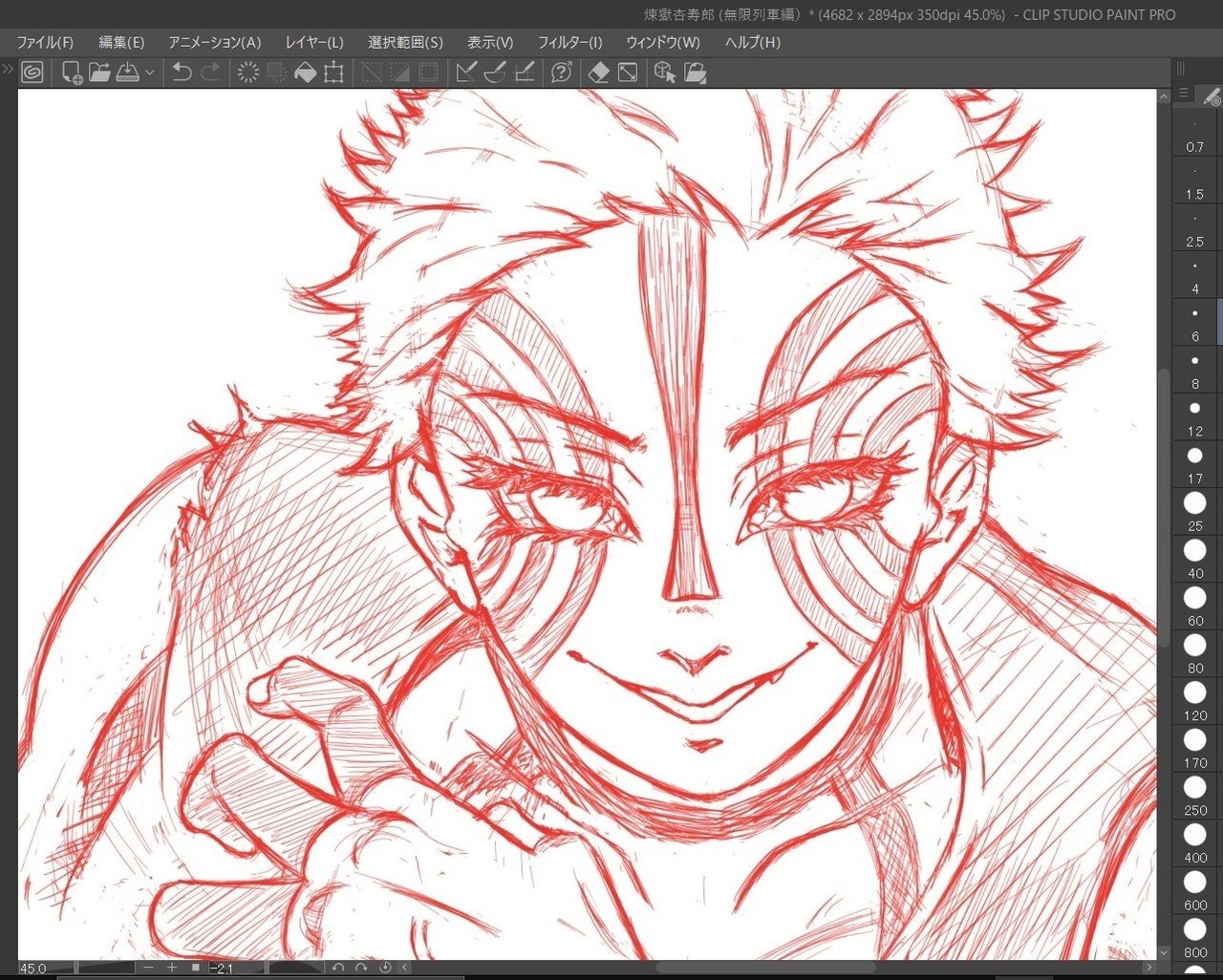
Task: Click the Scale/Rotate transform icon
Action: coord(333,73)
